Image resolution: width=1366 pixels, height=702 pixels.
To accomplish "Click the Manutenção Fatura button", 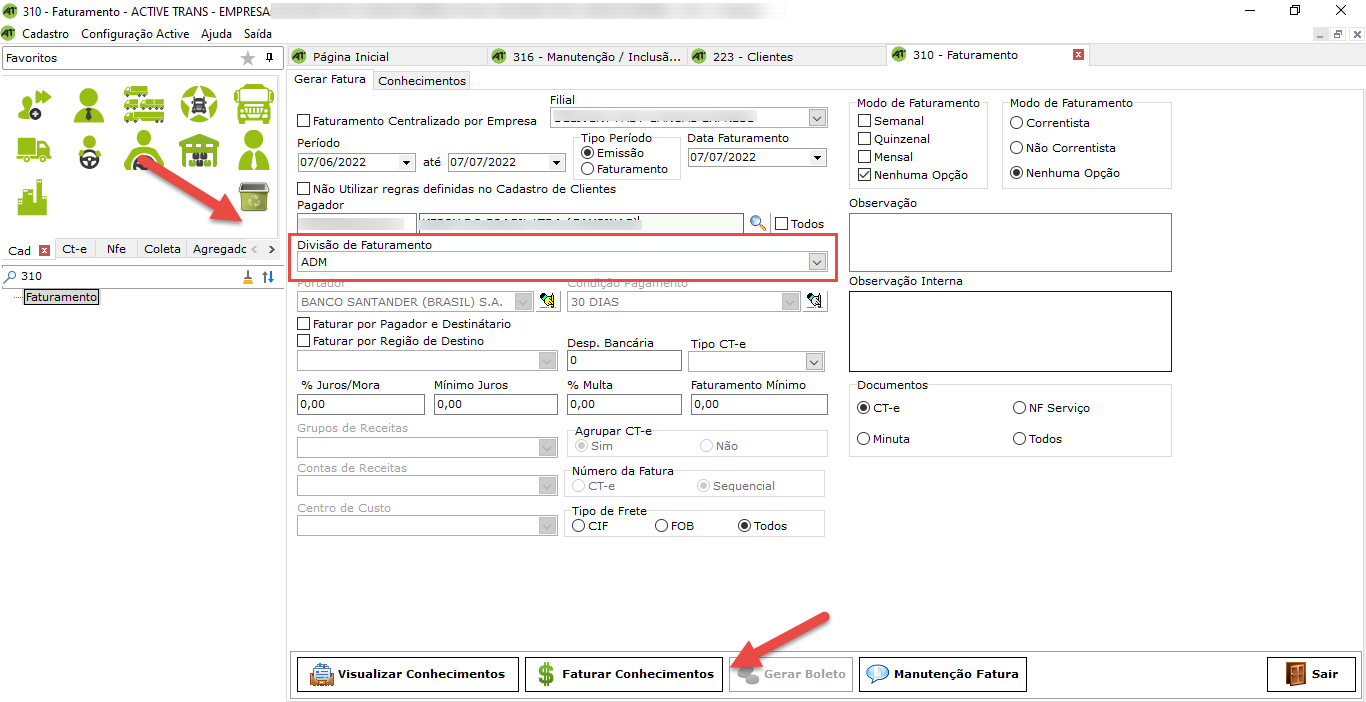I will (x=943, y=674).
